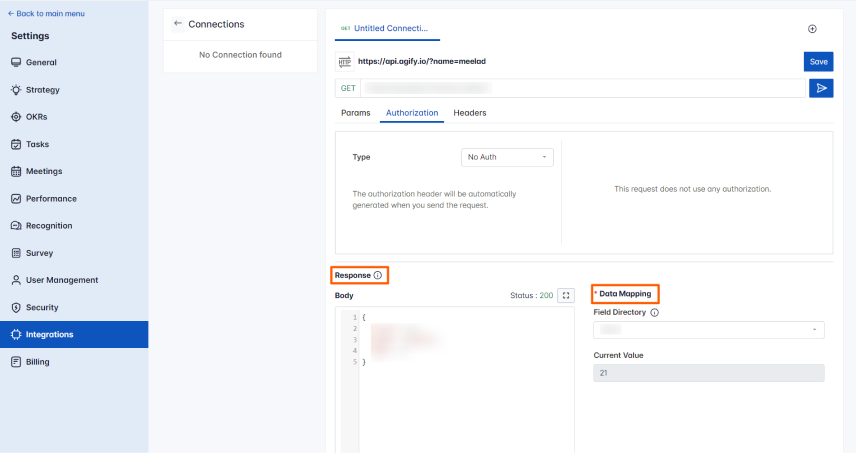This screenshot has height=453, width=856.
Task: Add a new connection tab with plus icon
Action: [812, 29]
